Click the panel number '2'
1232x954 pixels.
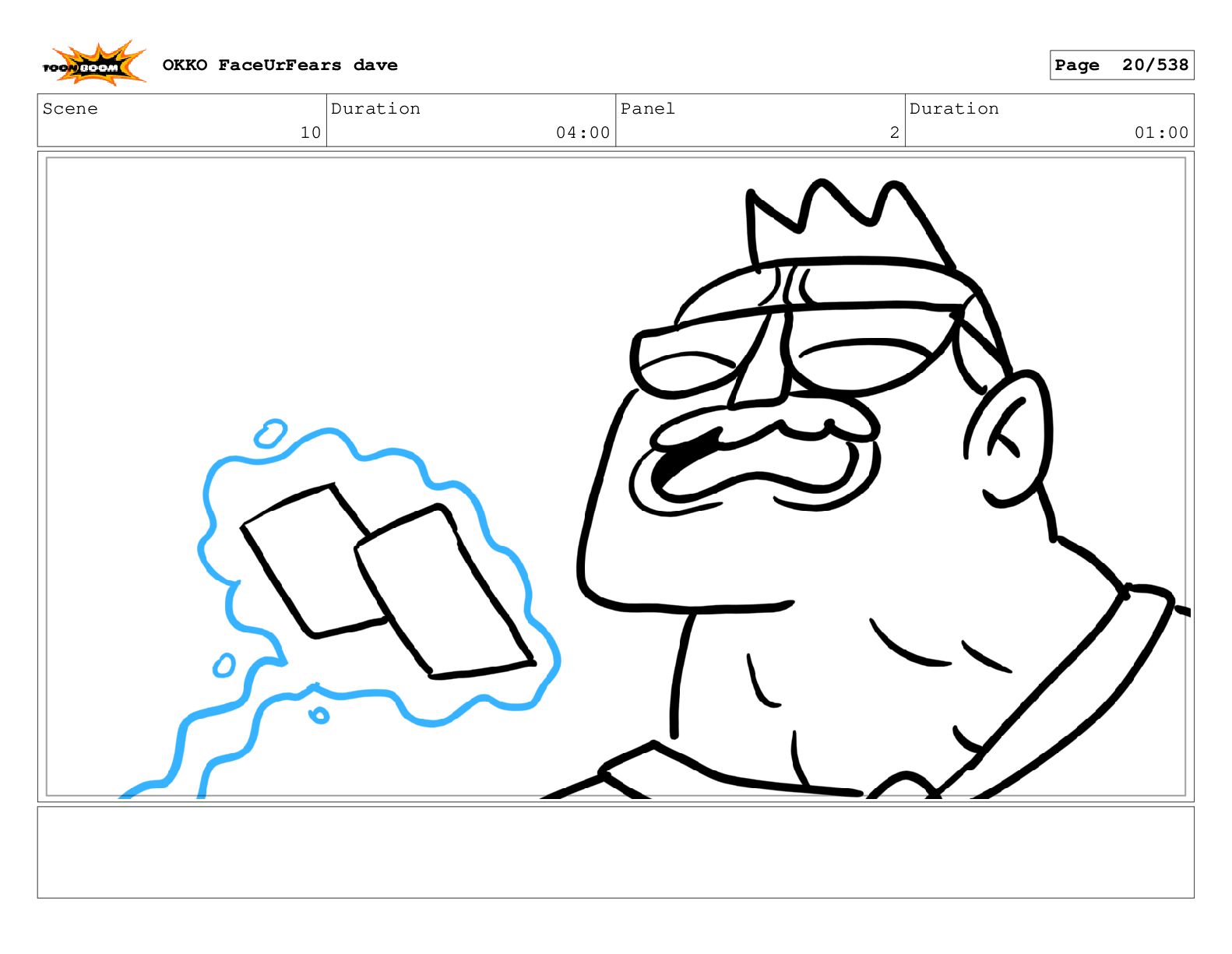pyautogui.click(x=895, y=133)
